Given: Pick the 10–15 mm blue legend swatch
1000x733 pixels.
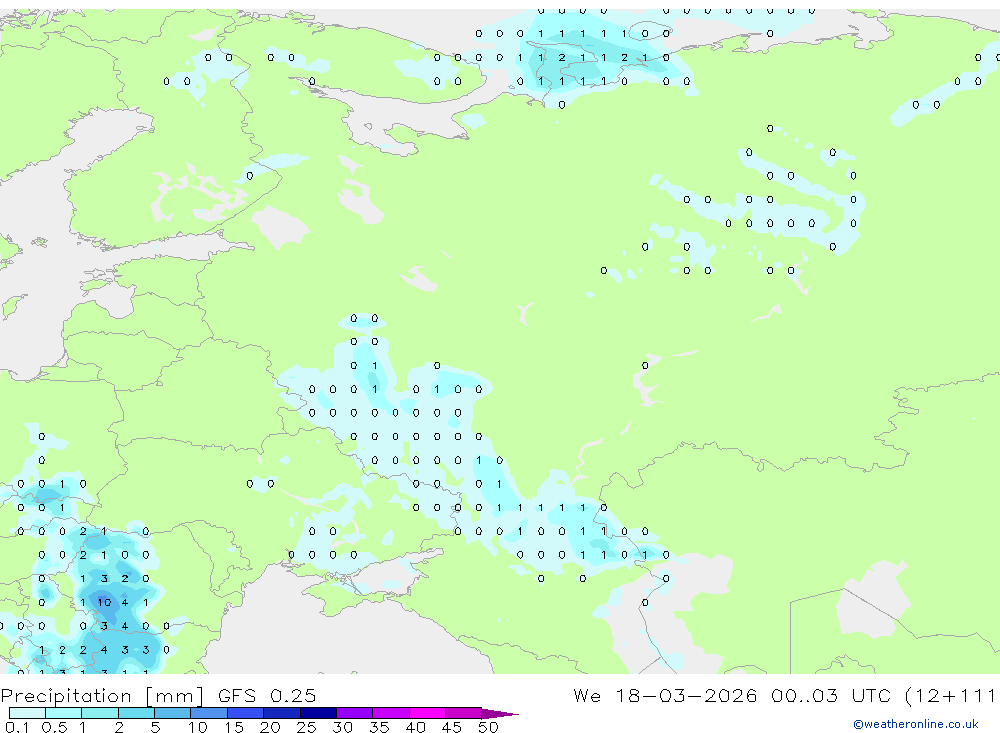Looking at the screenshot, I should (x=209, y=713).
